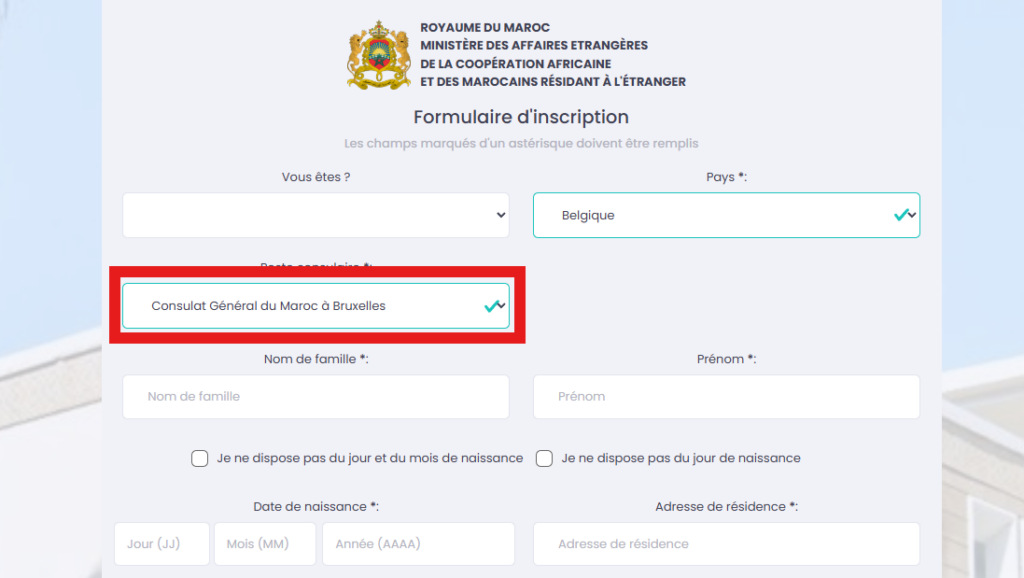Viewport: 1024px width, 578px height.
Task: Click the 'Formulaire d'inscription' heading
Action: tap(521, 117)
